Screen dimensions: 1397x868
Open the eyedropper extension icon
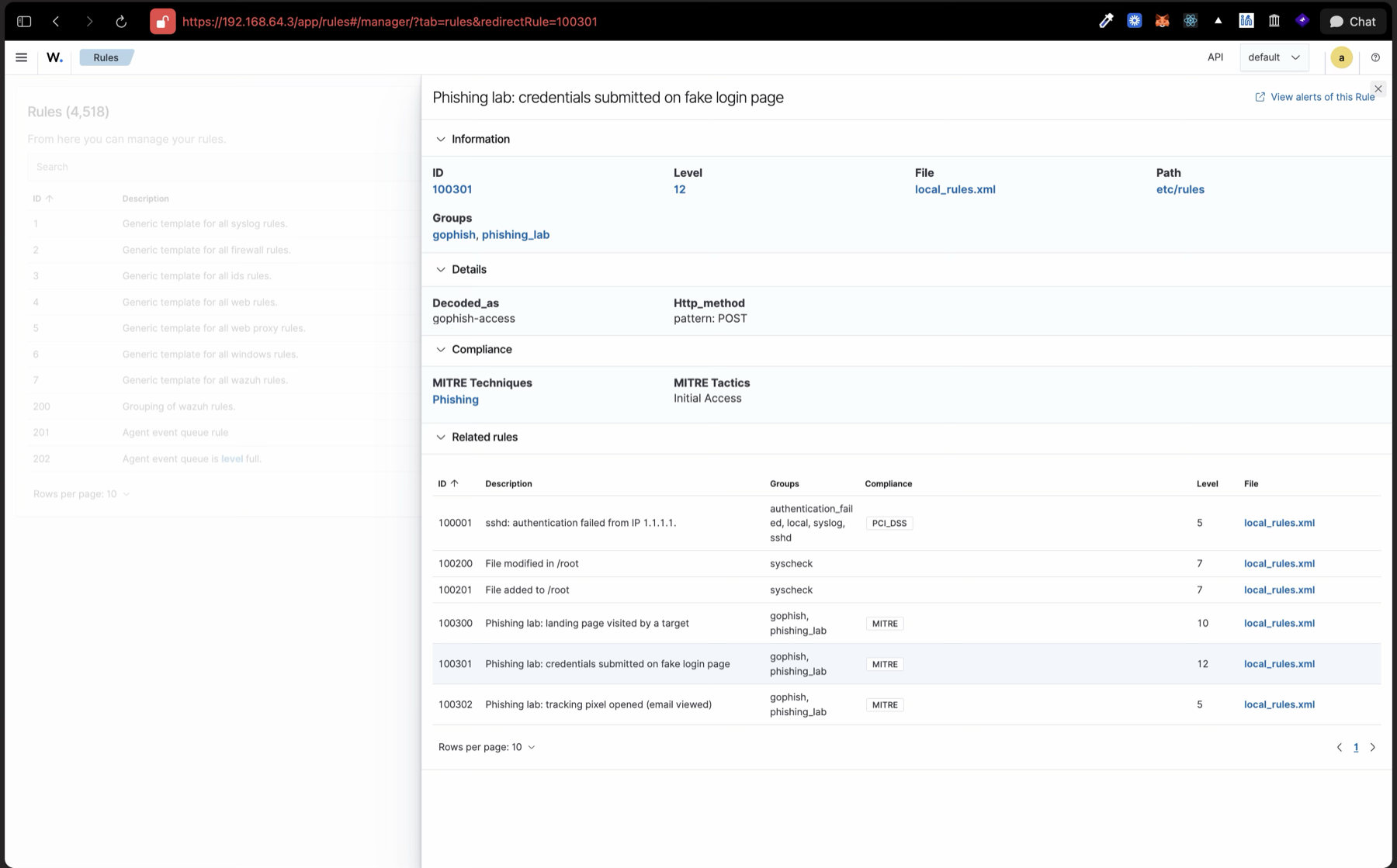[1106, 21]
